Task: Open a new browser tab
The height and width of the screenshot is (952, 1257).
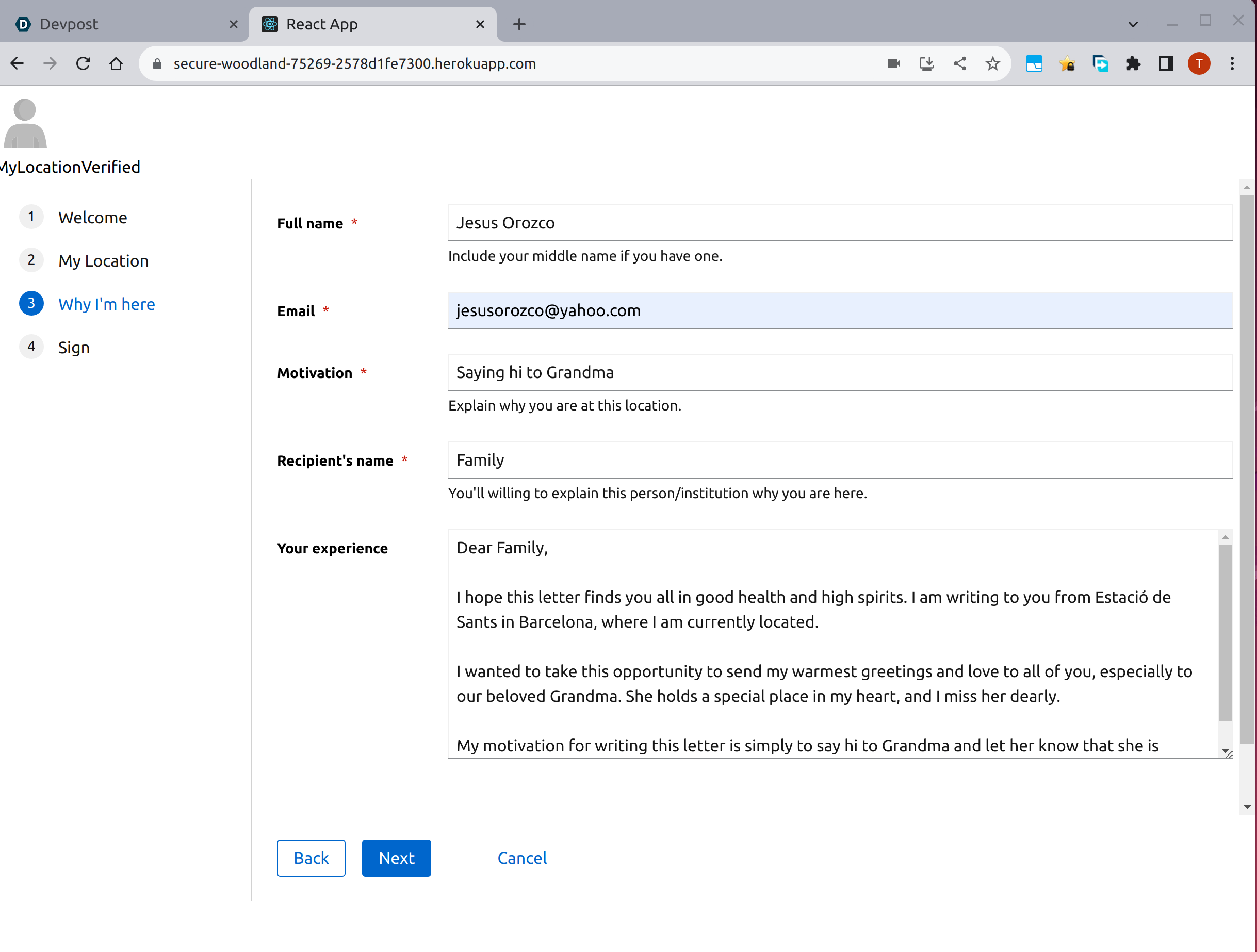Action: pos(519,24)
